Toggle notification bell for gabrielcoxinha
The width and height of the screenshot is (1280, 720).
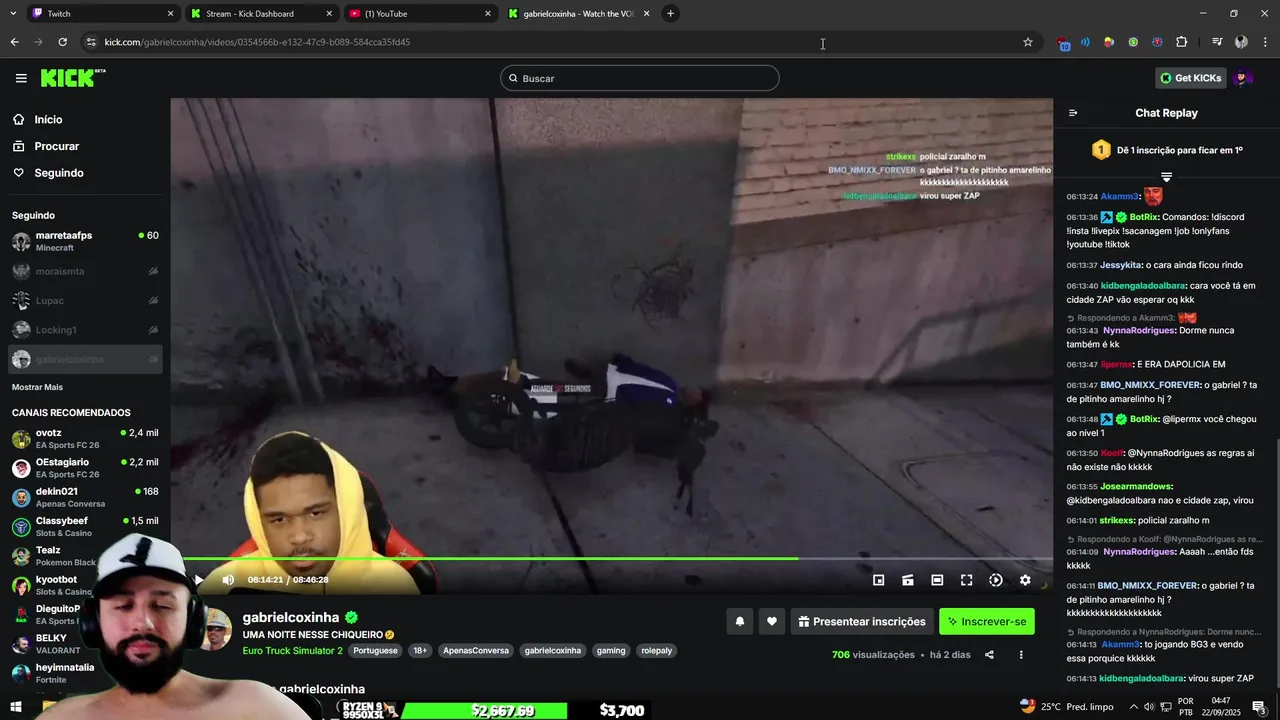(740, 621)
